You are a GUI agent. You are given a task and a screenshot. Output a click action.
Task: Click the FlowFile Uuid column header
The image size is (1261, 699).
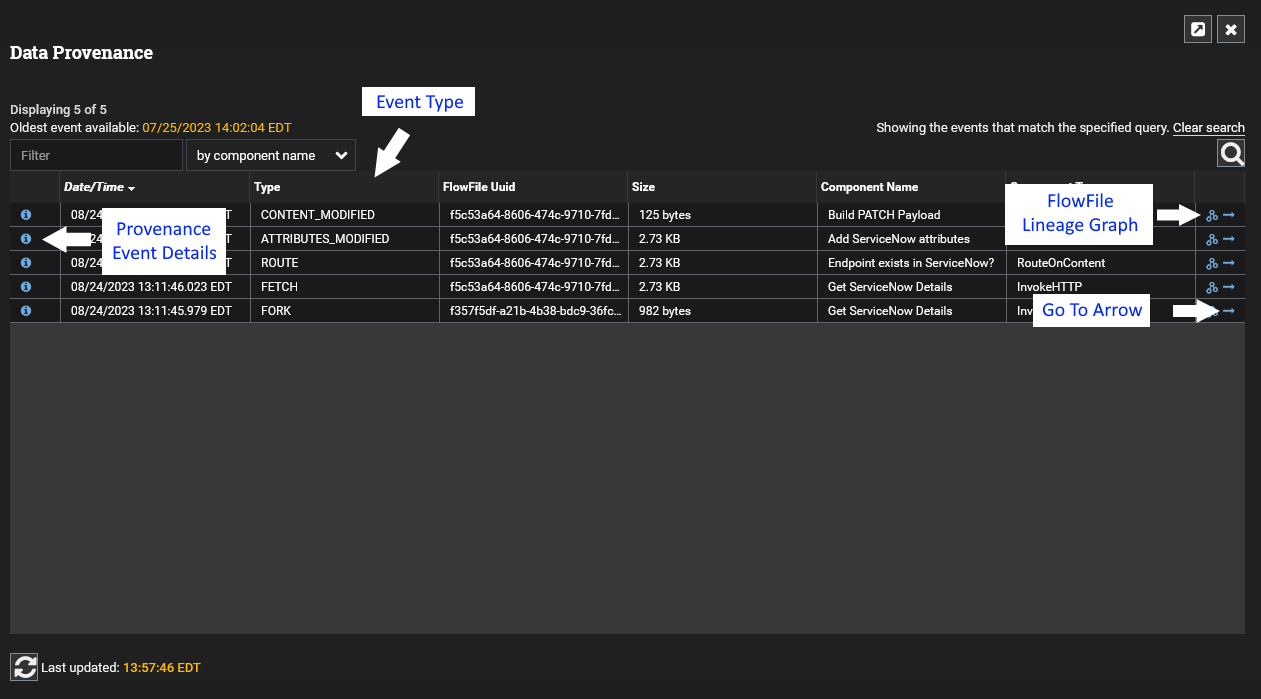point(478,187)
